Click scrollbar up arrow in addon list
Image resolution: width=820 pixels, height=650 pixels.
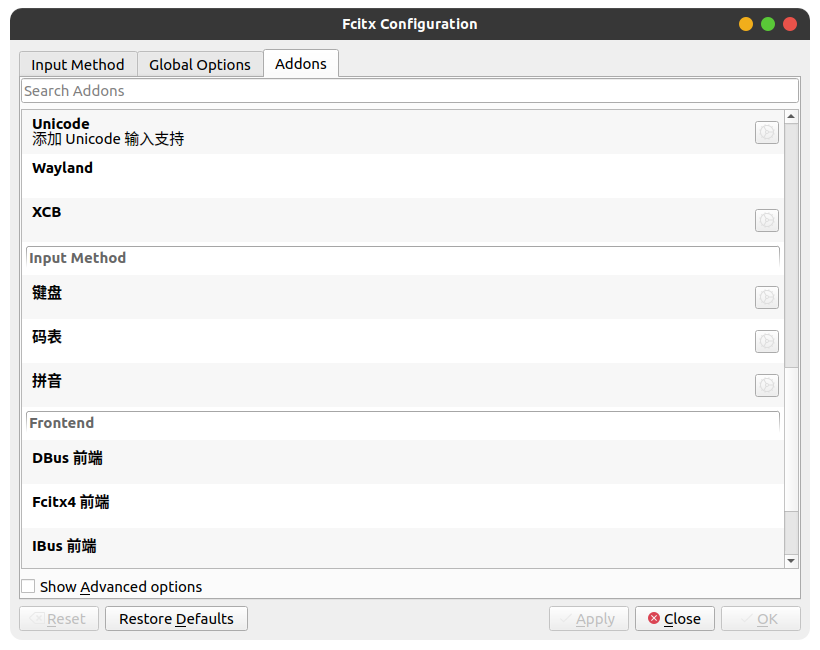tap(791, 117)
